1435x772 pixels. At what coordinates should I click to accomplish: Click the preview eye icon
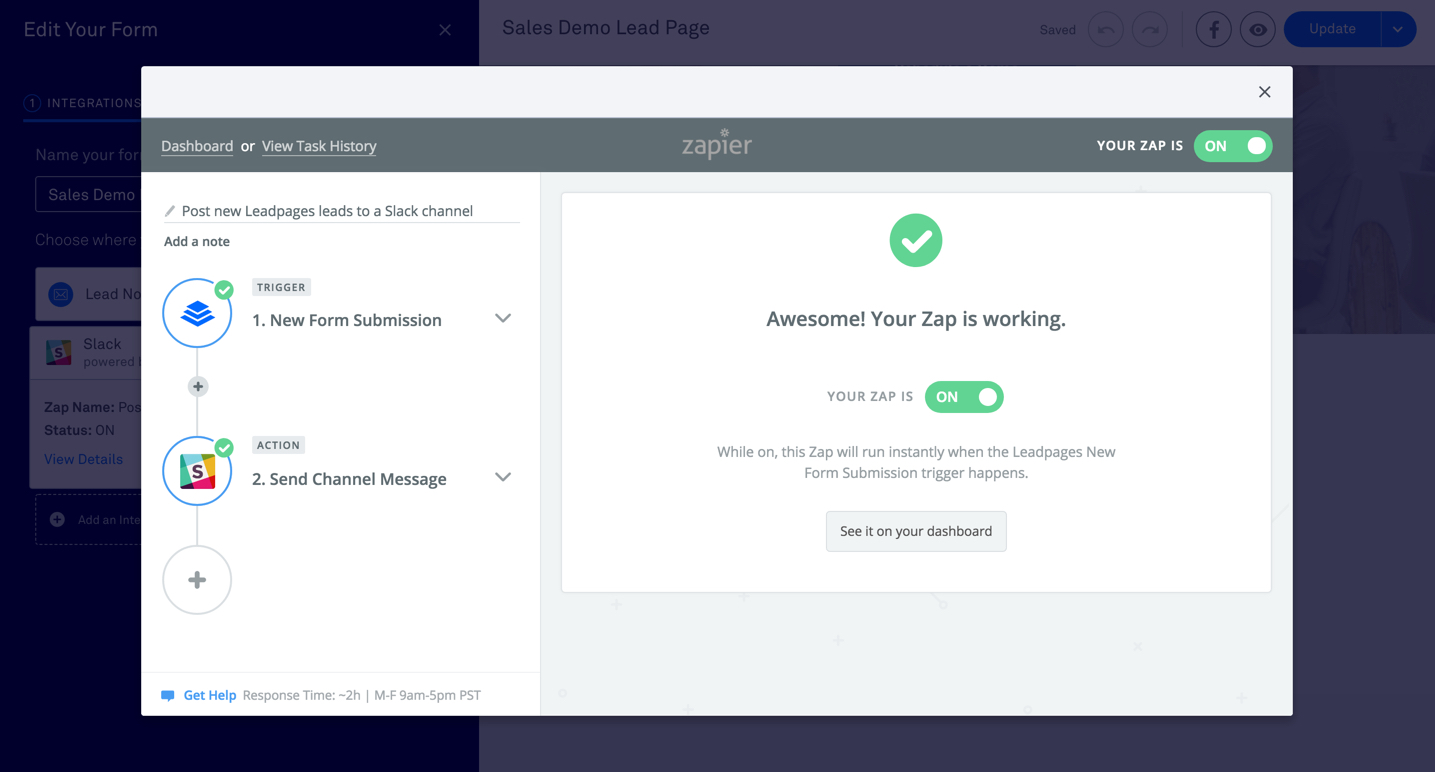(x=1258, y=30)
